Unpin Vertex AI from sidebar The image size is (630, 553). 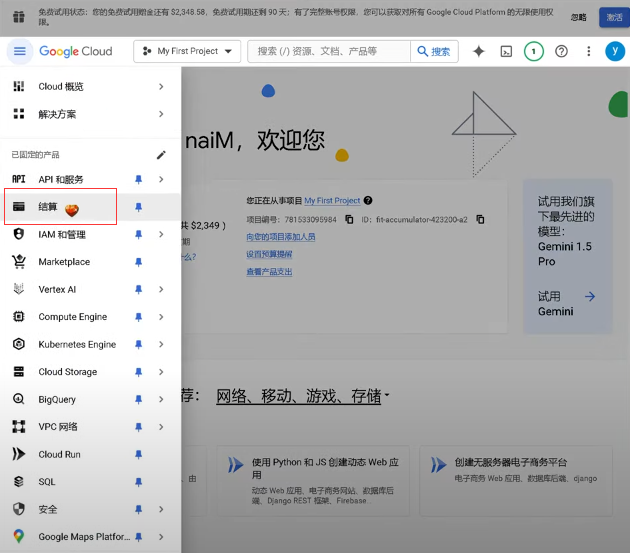pyautogui.click(x=139, y=289)
